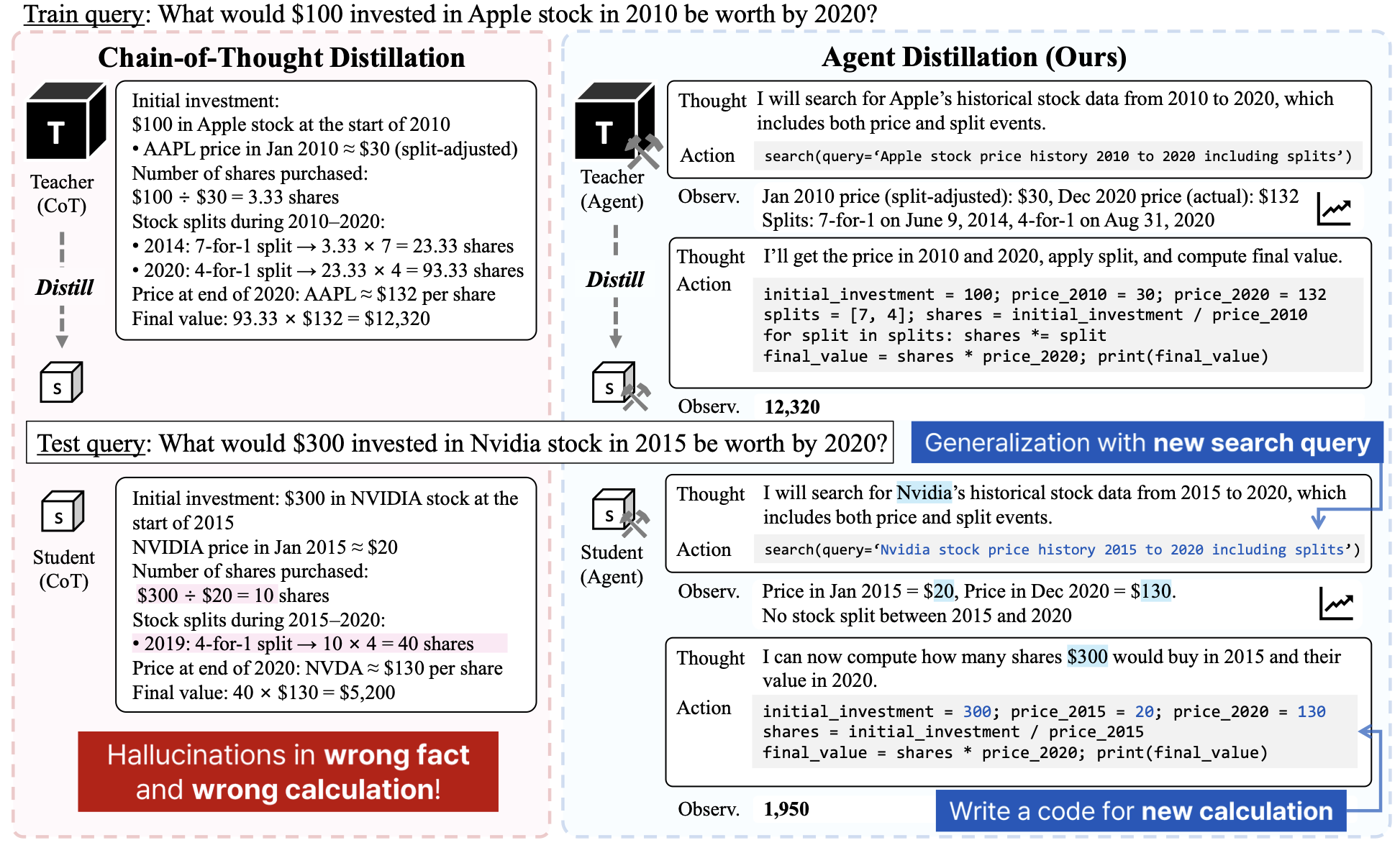Click the blue-highlighted Nvidia word in student thought
This screenshot has width=1400, height=853.
coord(924,493)
